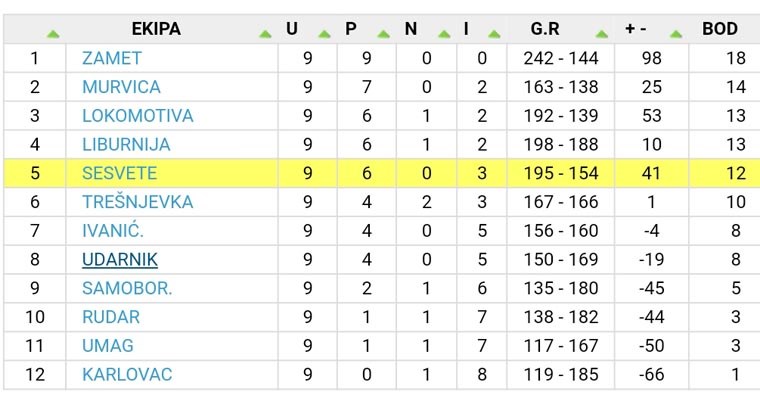Open the LOKOMOTIVA team page
Viewport: 760px width, 398px height.
tap(138, 116)
